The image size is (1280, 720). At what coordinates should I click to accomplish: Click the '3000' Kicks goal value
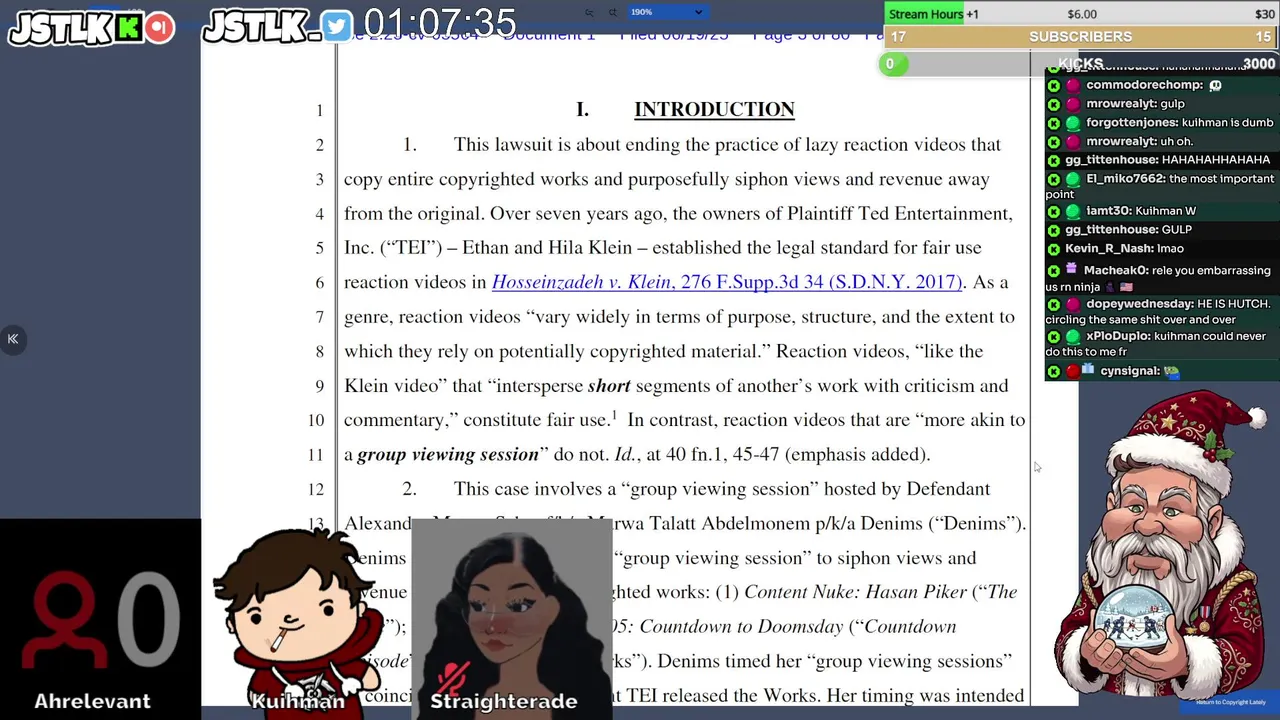[x=1258, y=64]
